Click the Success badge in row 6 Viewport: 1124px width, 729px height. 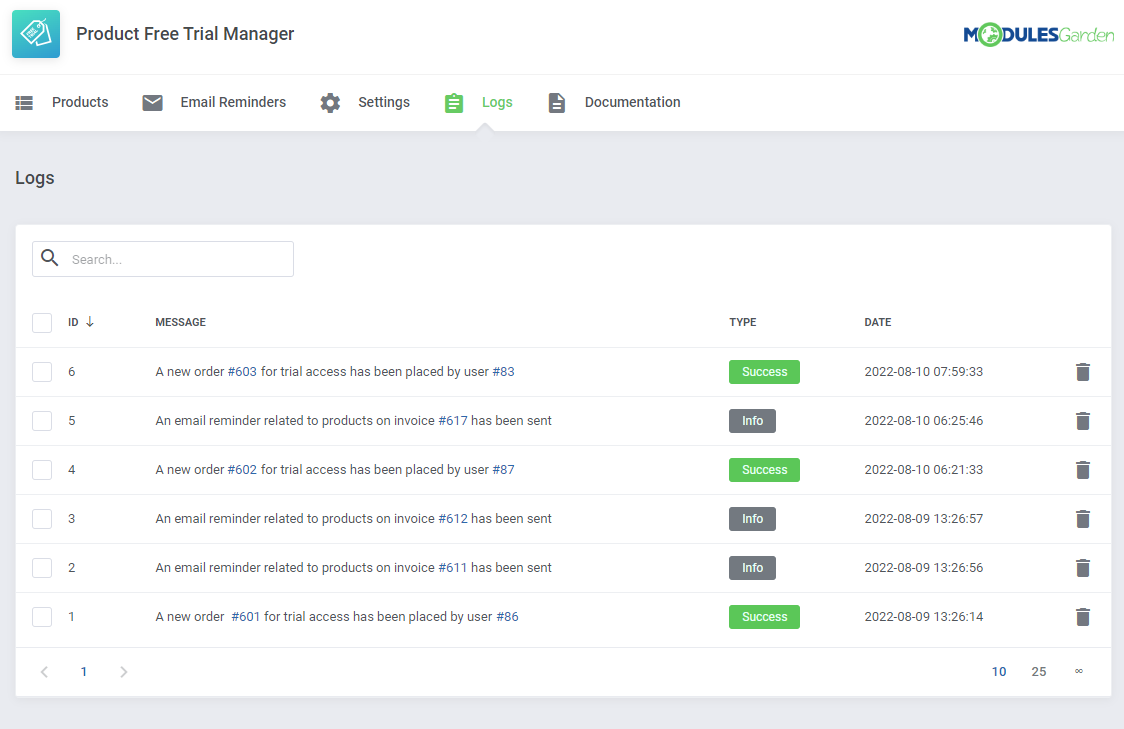pos(764,372)
